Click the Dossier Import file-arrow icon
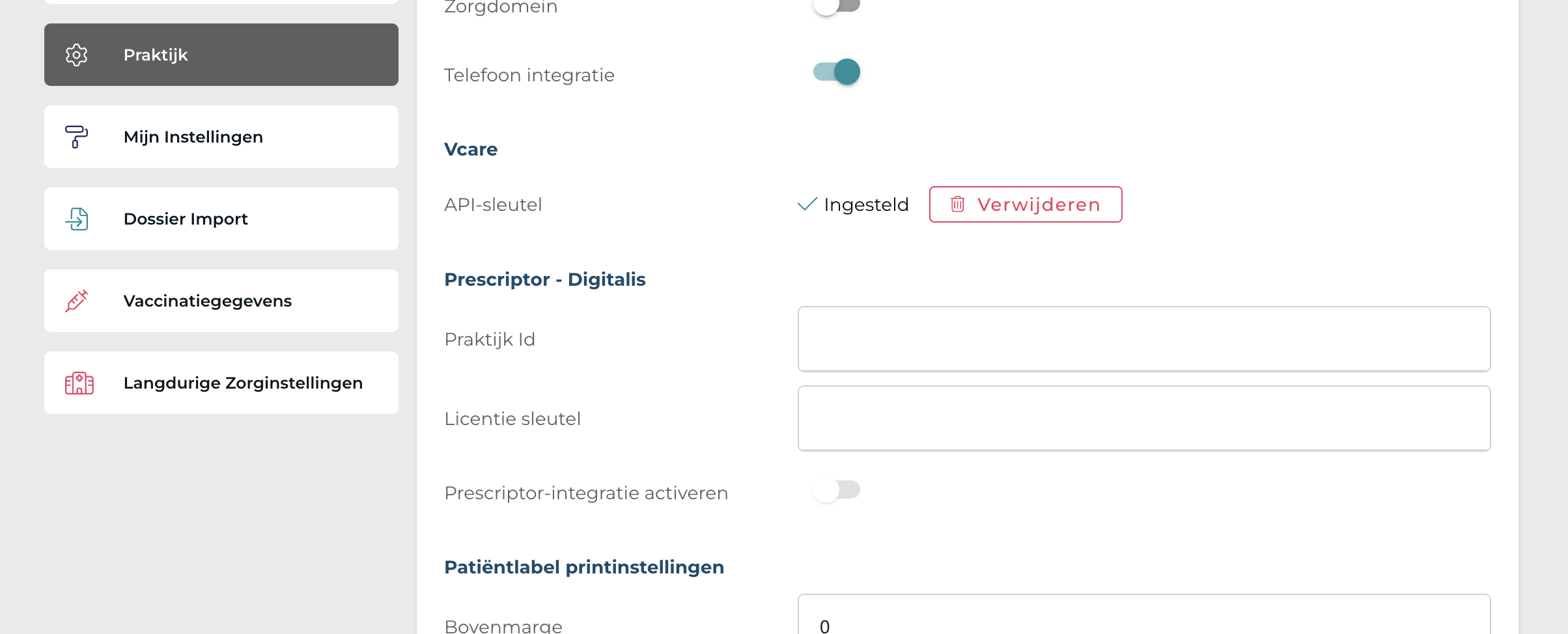 77,219
